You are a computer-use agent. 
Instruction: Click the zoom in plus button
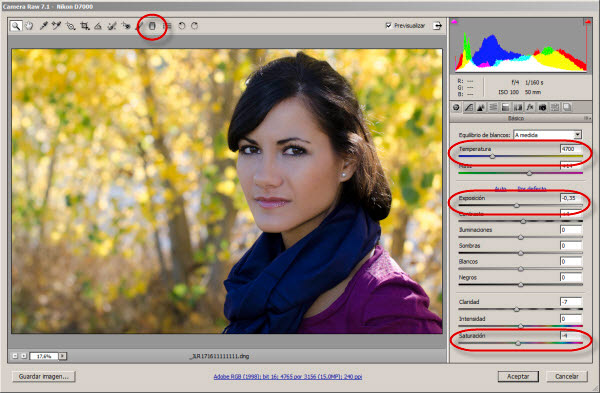24,356
